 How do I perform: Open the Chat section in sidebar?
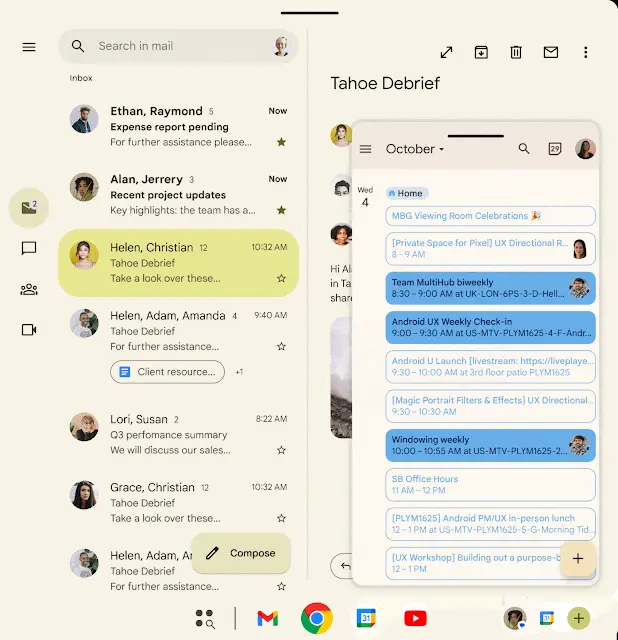tap(29, 249)
